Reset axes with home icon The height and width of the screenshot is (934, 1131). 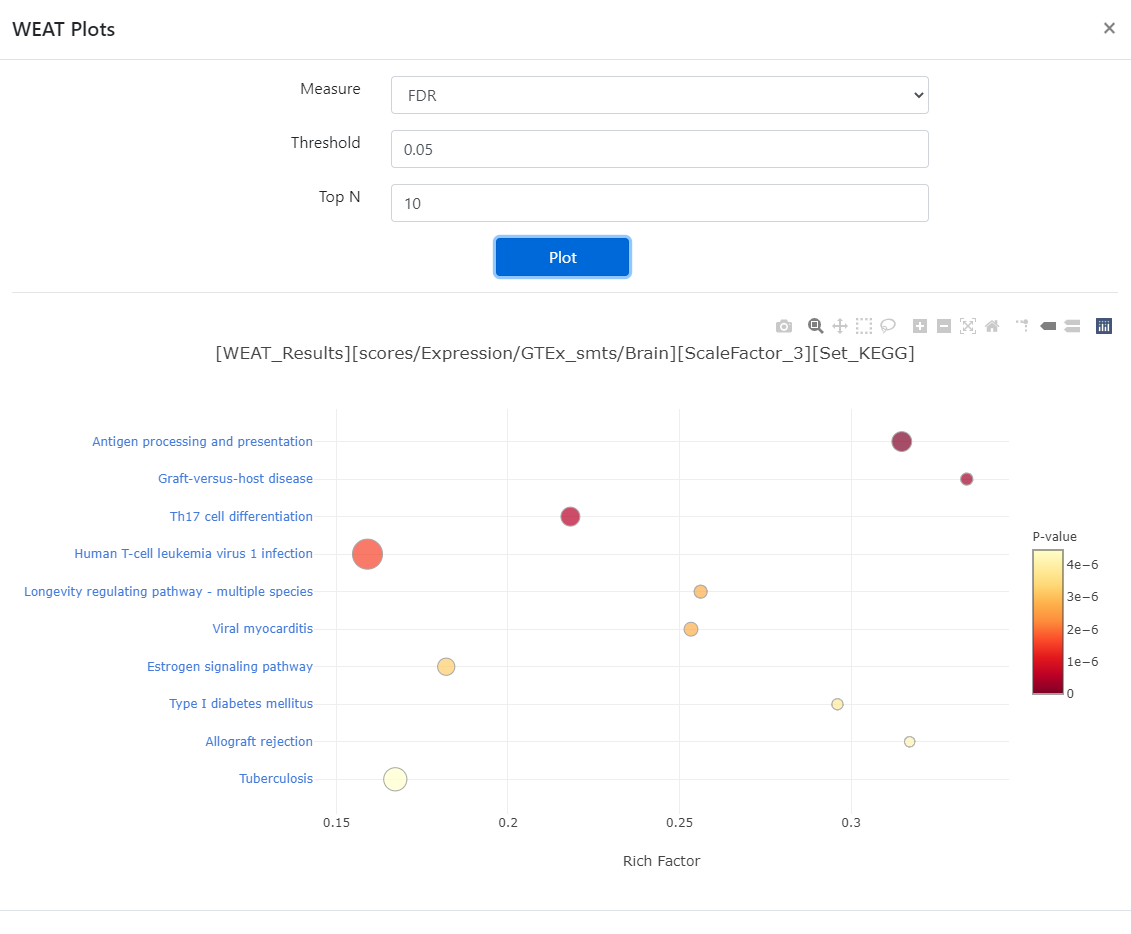point(992,326)
